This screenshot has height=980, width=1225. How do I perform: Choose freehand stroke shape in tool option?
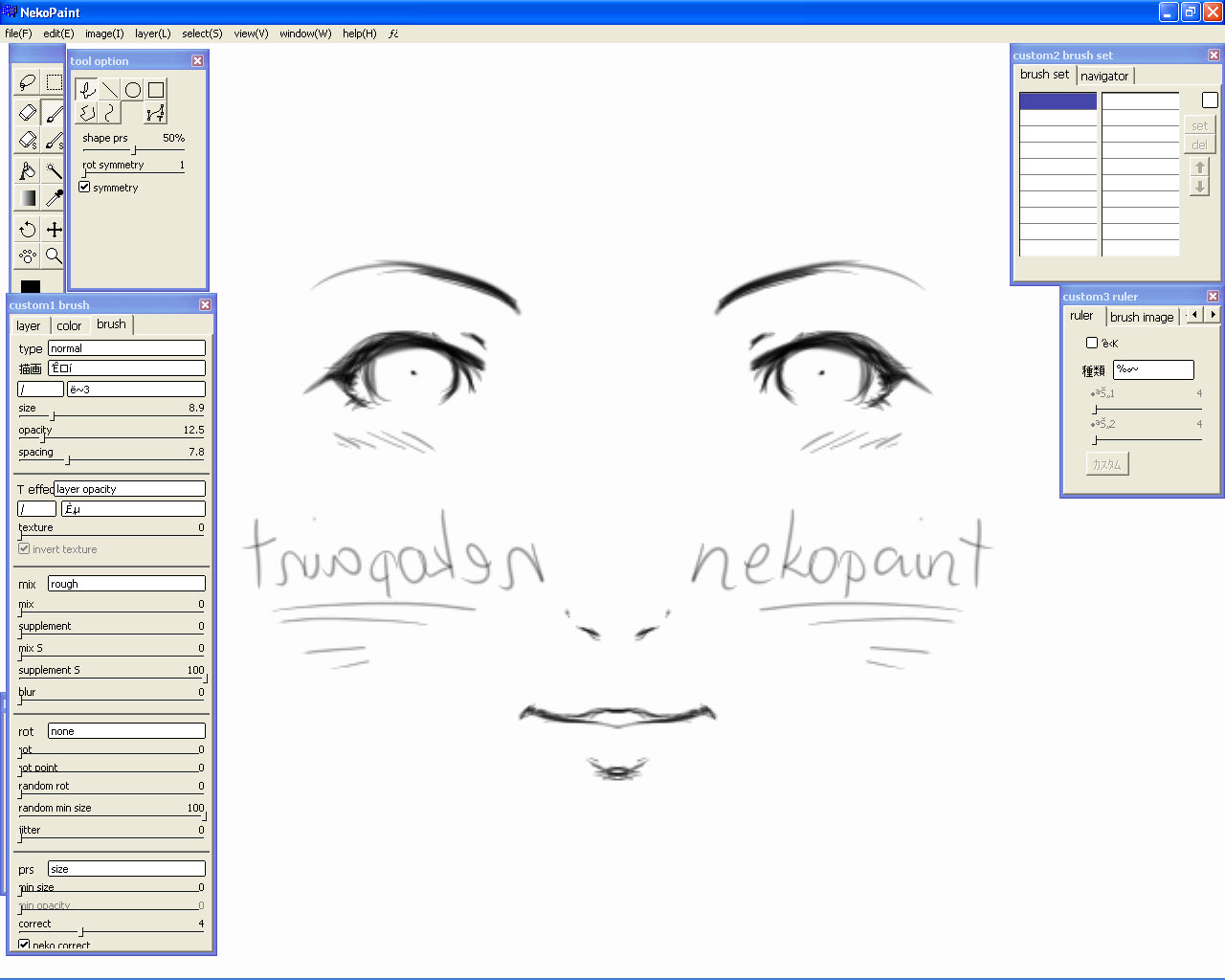[87, 90]
